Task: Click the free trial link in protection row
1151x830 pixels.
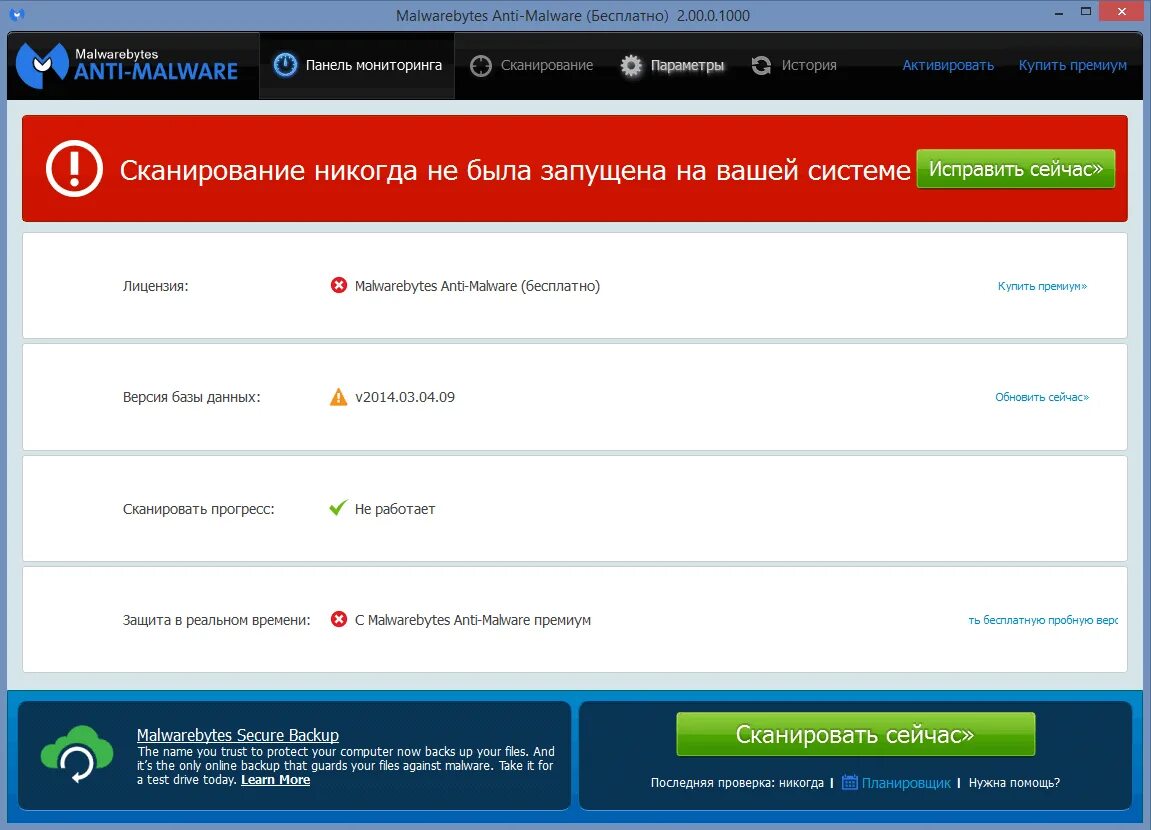Action: [x=1043, y=620]
